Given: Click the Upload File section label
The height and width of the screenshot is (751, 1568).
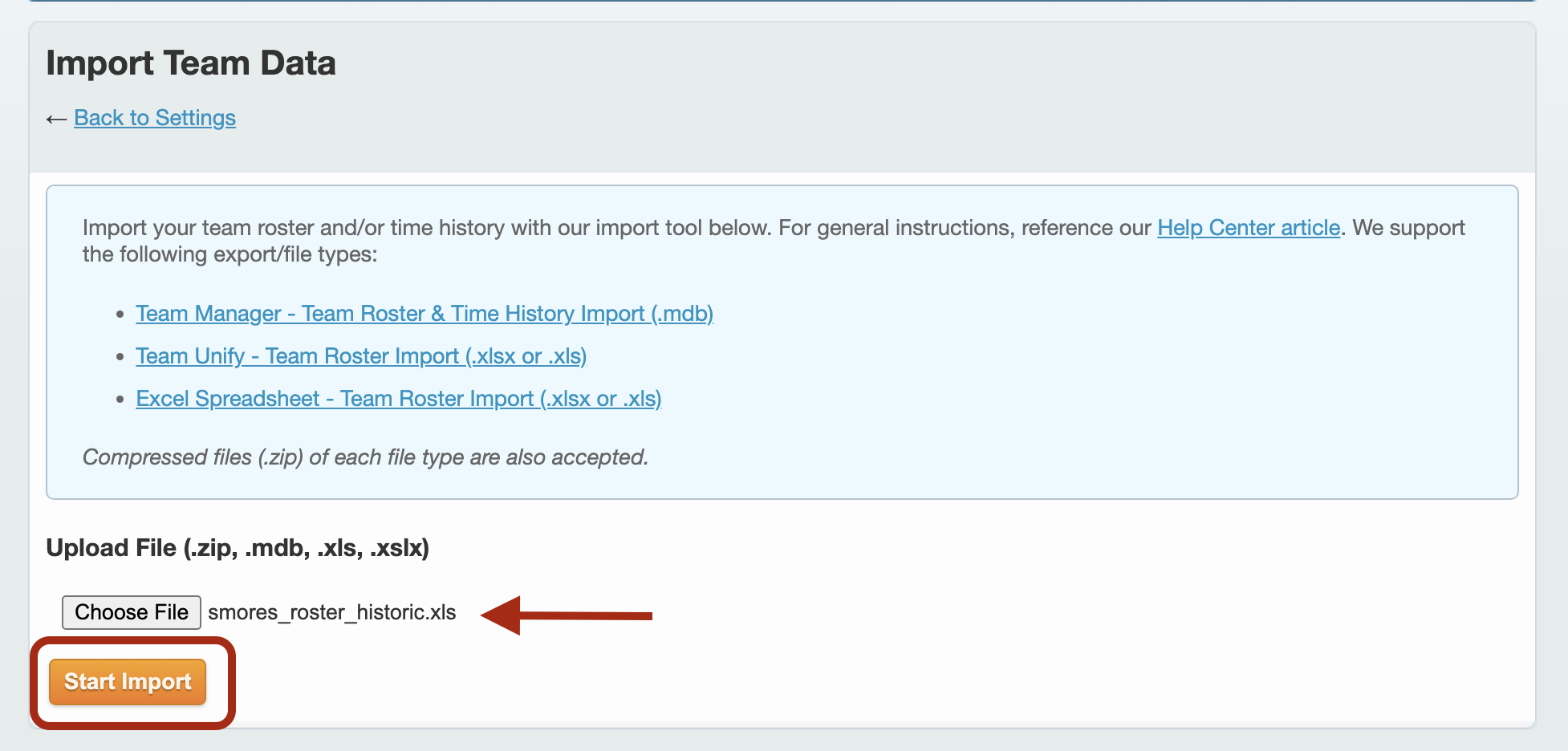Looking at the screenshot, I should (238, 548).
